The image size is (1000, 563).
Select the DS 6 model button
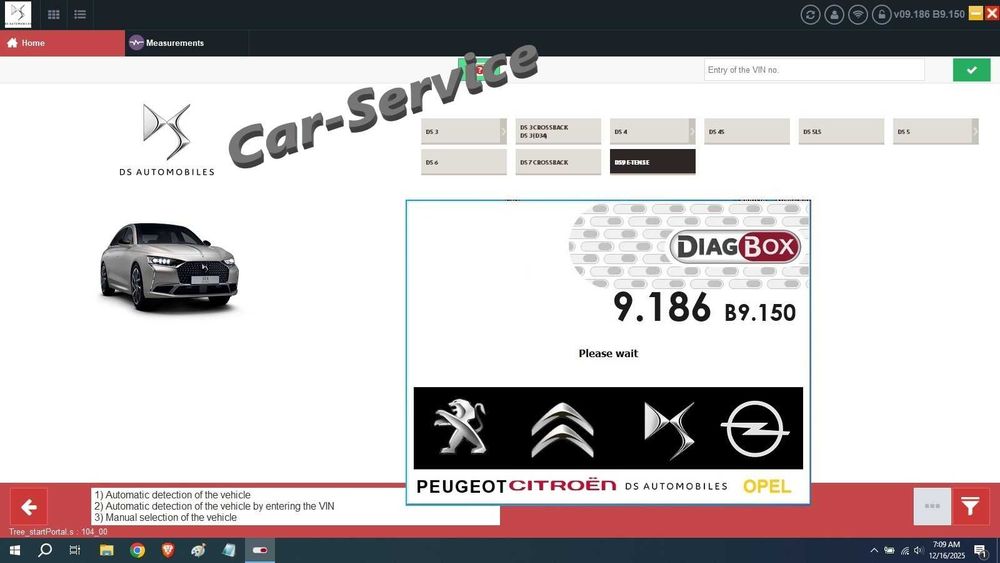tap(464, 162)
